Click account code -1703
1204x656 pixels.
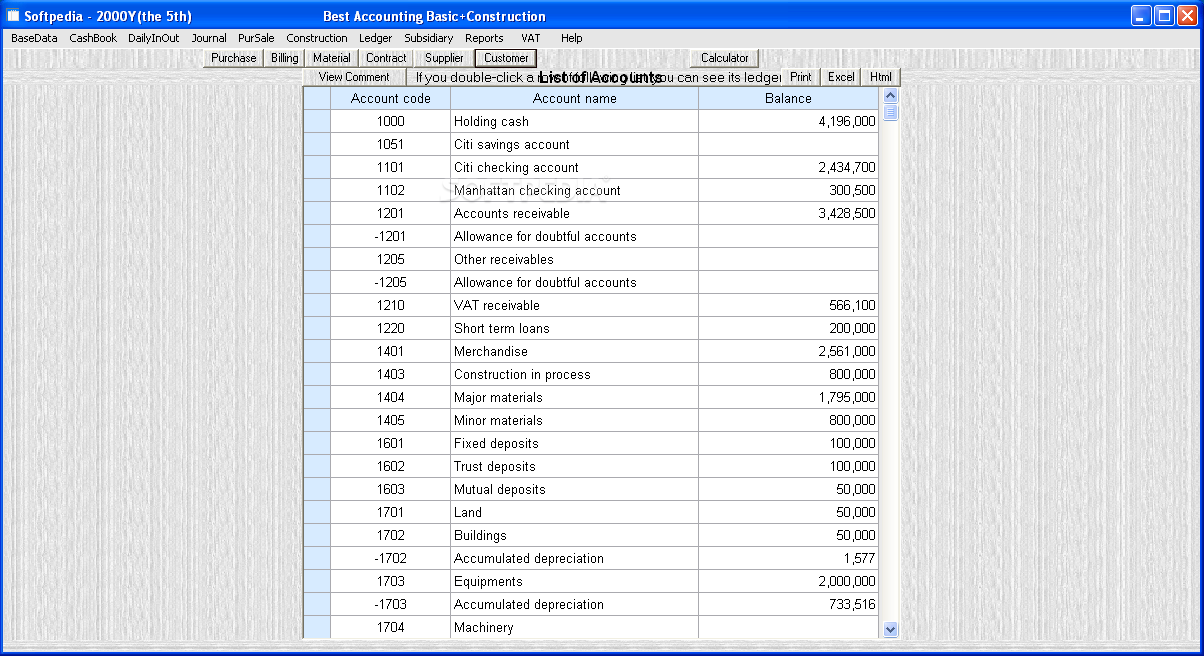point(390,605)
